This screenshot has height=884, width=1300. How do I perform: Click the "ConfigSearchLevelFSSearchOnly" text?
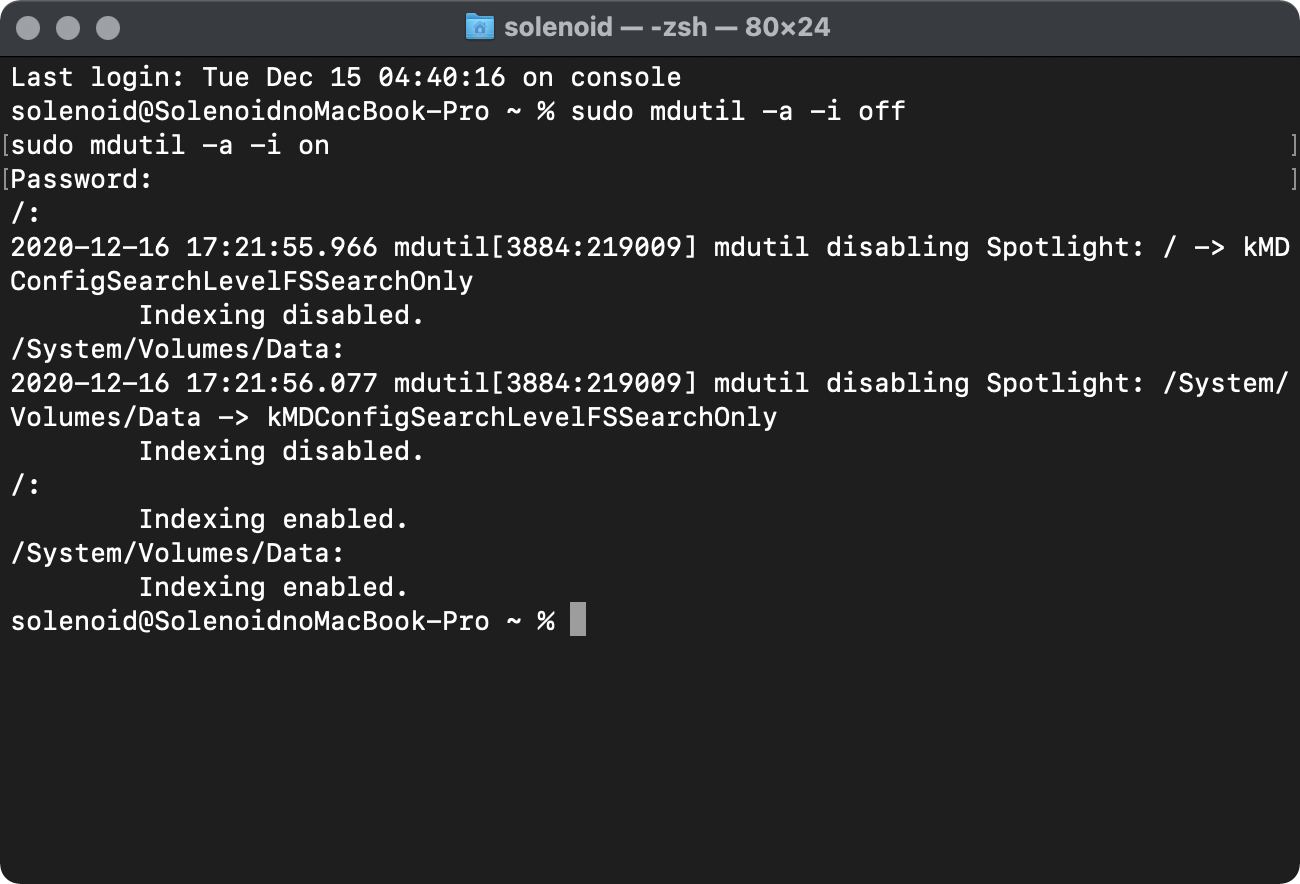pyautogui.click(x=242, y=281)
